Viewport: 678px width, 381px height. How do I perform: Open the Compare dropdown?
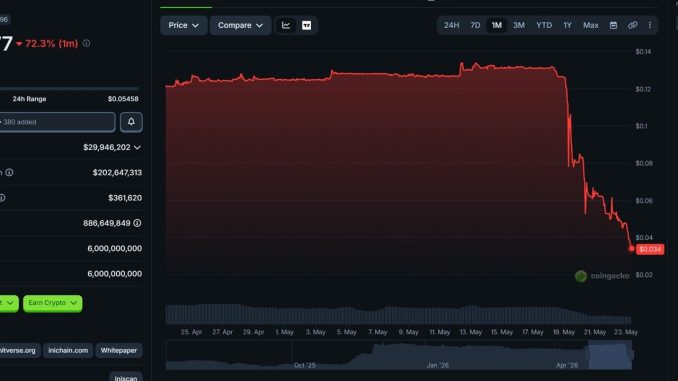click(240, 25)
